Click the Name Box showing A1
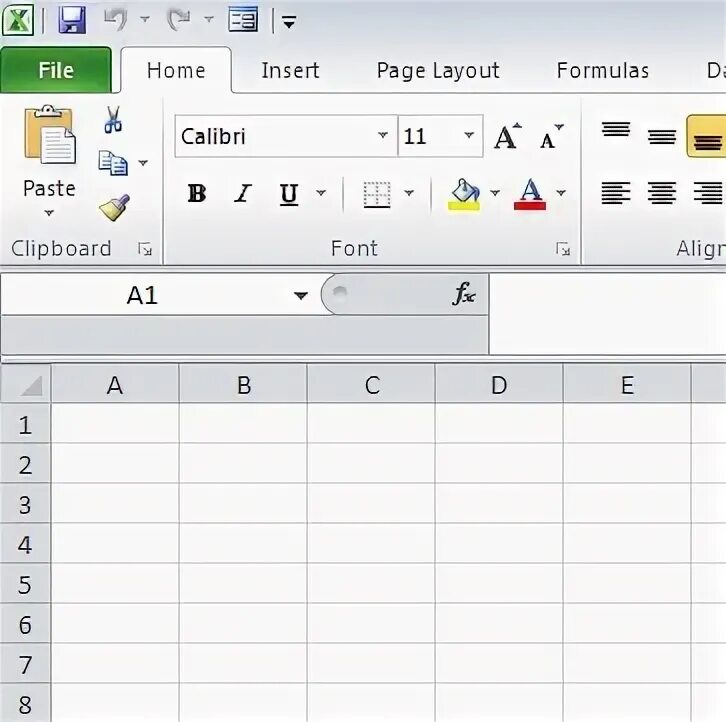Screen dimensions: 726x722 [143, 295]
